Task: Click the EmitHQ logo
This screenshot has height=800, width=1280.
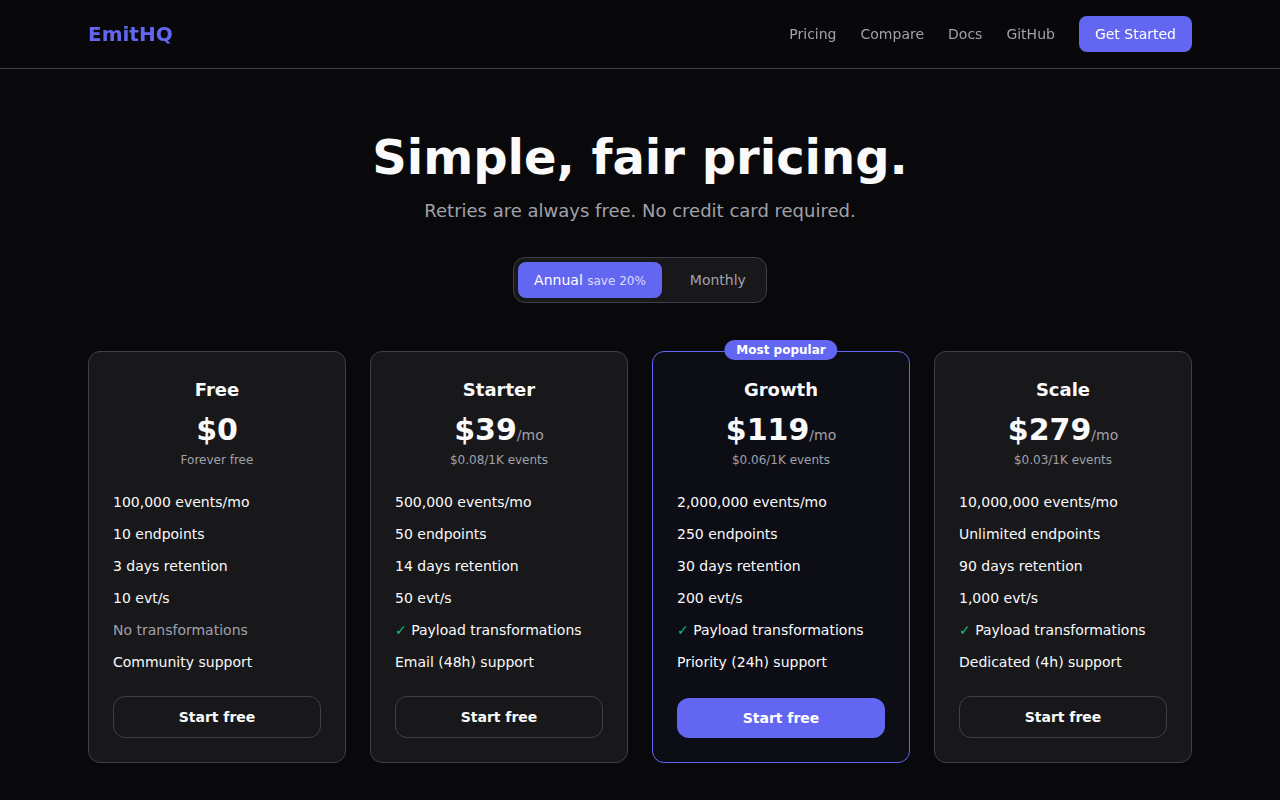Action: (x=130, y=34)
